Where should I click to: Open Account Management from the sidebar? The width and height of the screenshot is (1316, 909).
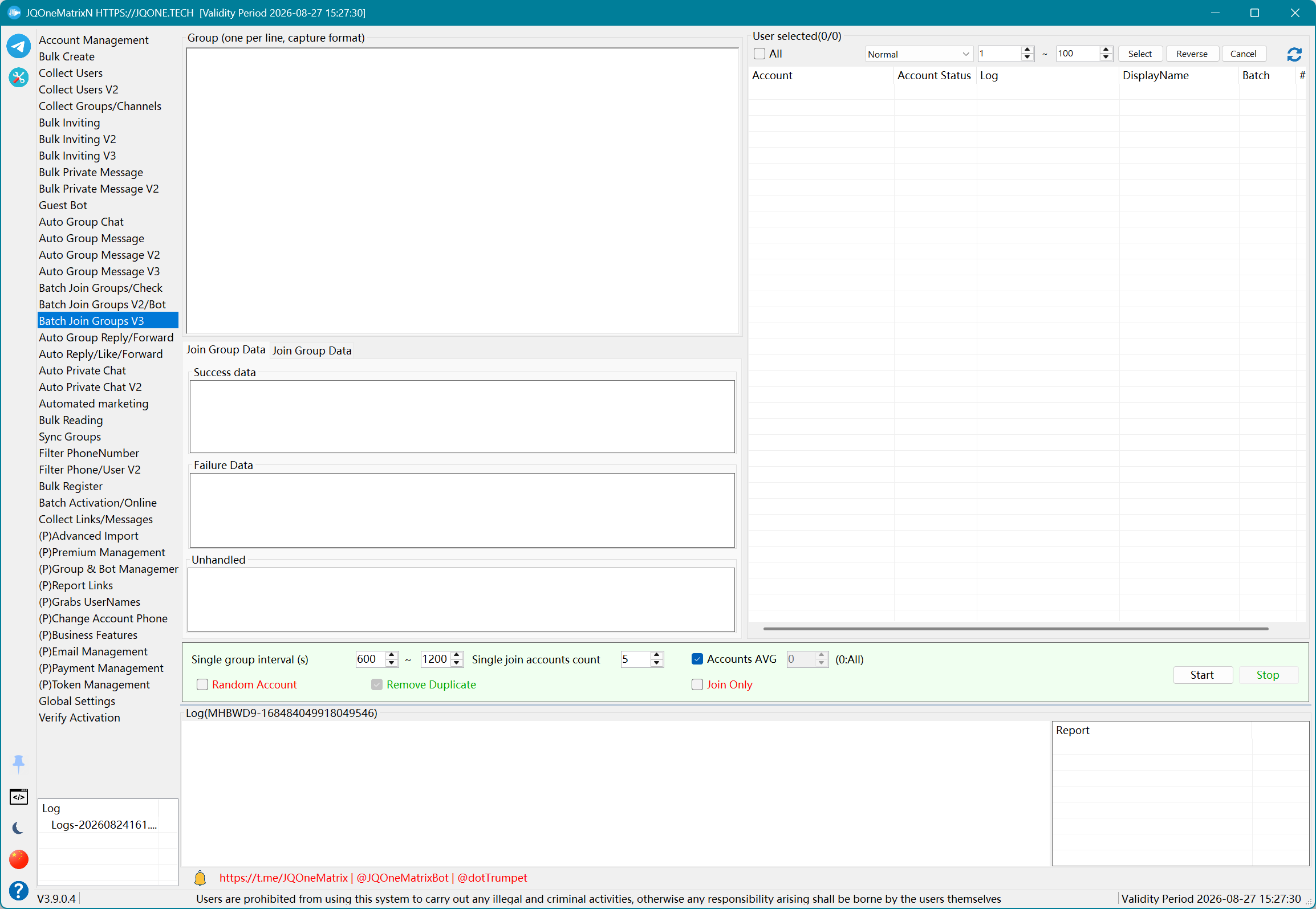[x=94, y=40]
